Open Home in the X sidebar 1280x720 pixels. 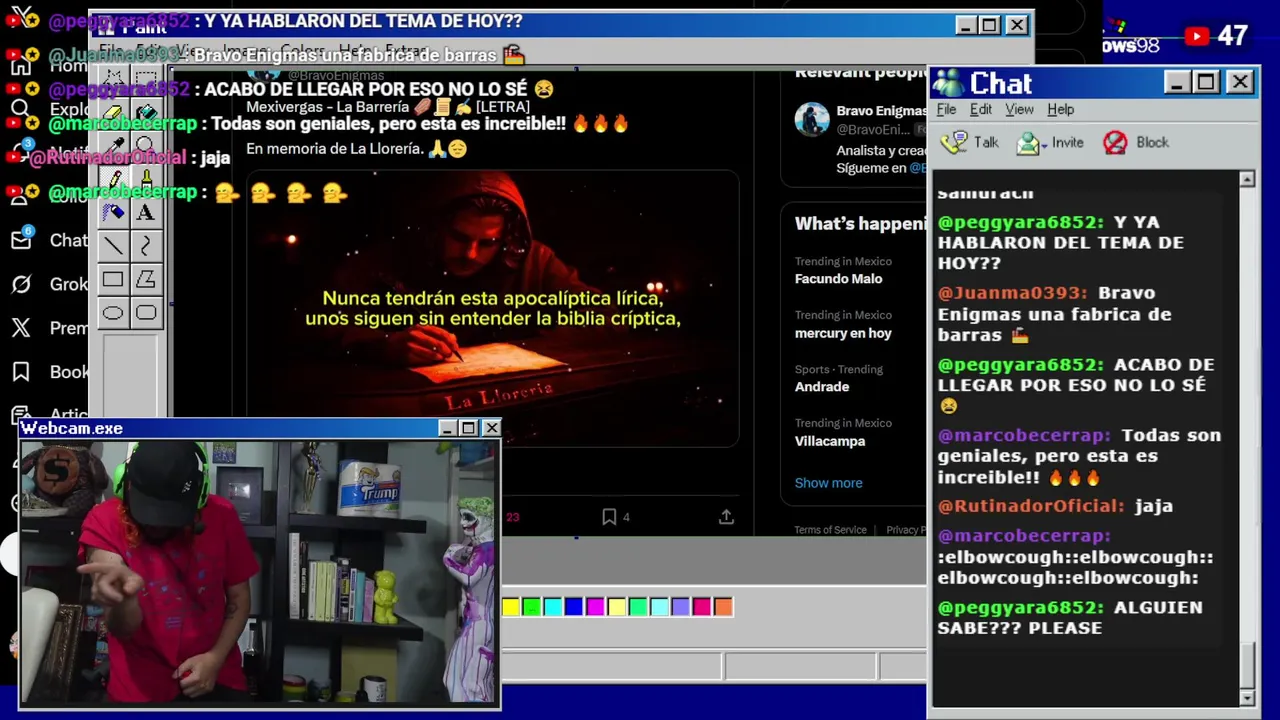point(21,66)
